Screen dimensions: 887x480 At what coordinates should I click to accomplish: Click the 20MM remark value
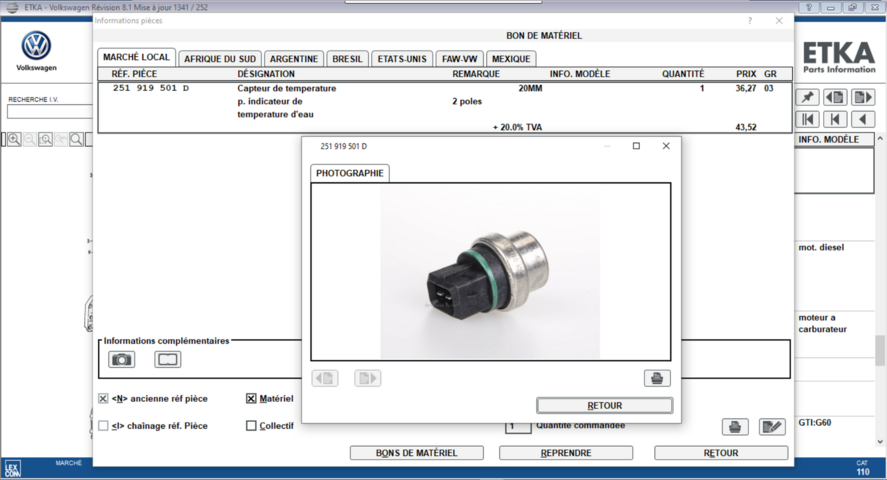(530, 88)
